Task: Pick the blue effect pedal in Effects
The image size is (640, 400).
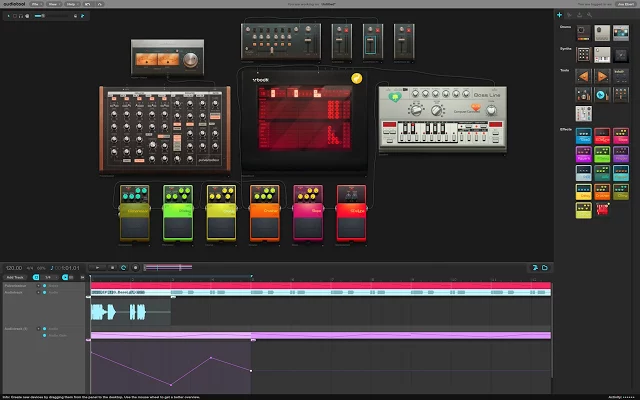Action: point(583,136)
